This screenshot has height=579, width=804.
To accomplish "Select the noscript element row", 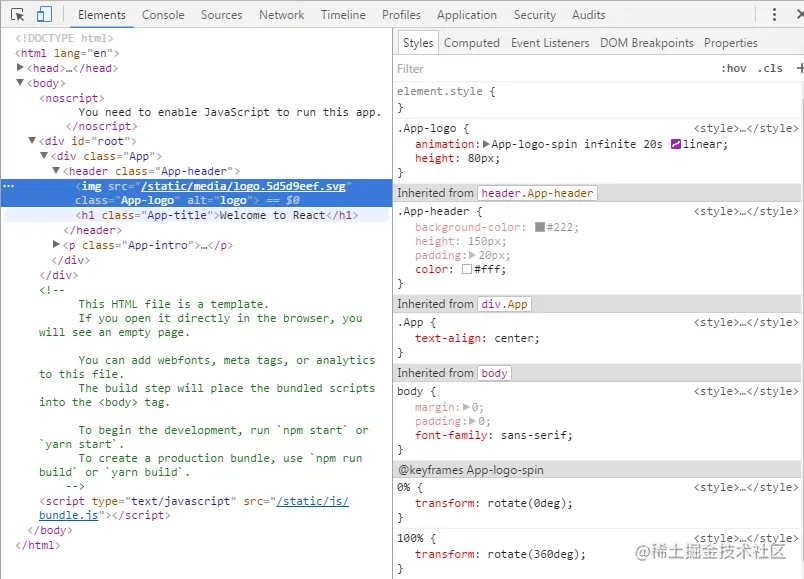I will click(72, 98).
